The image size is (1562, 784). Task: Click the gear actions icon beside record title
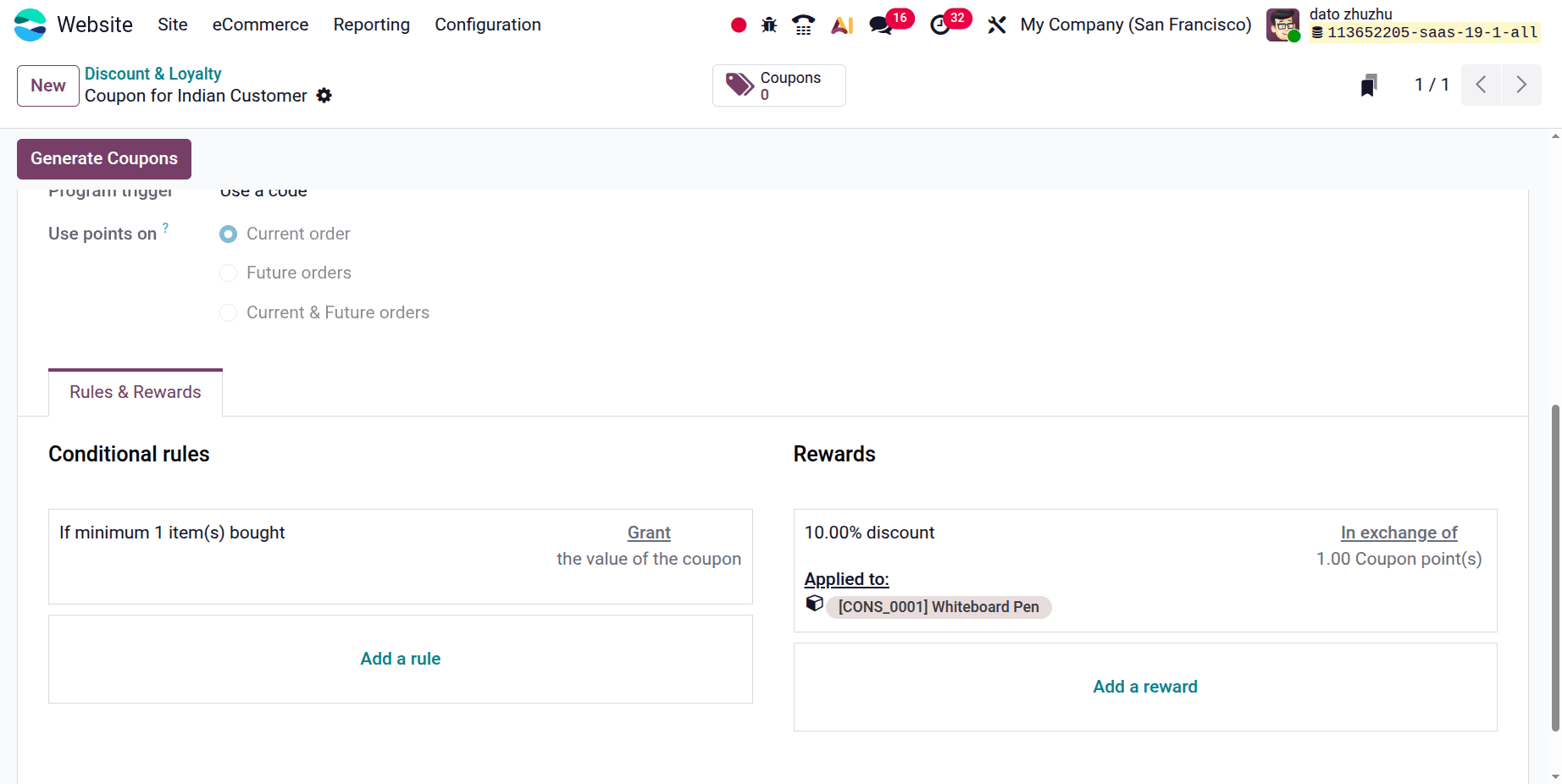[x=324, y=96]
